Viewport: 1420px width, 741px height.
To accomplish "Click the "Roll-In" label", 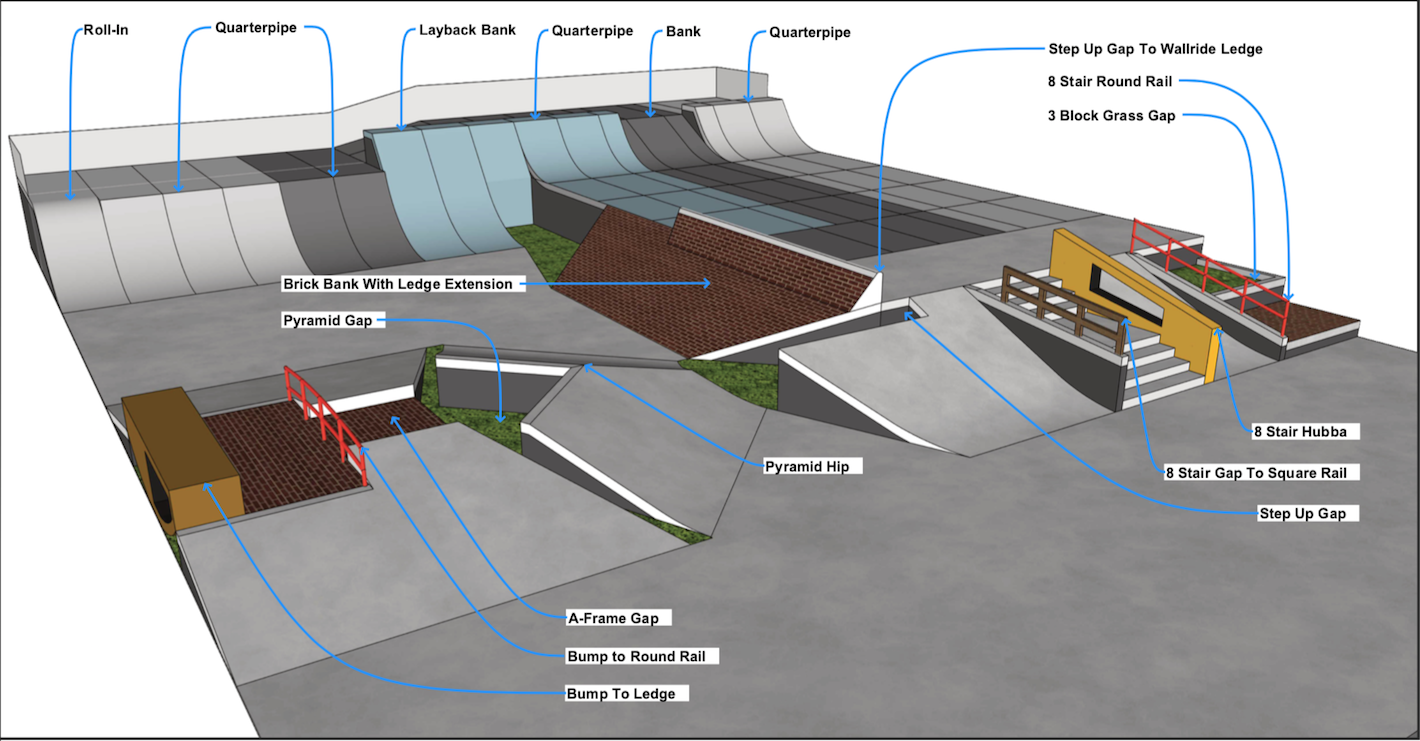I will (x=106, y=31).
